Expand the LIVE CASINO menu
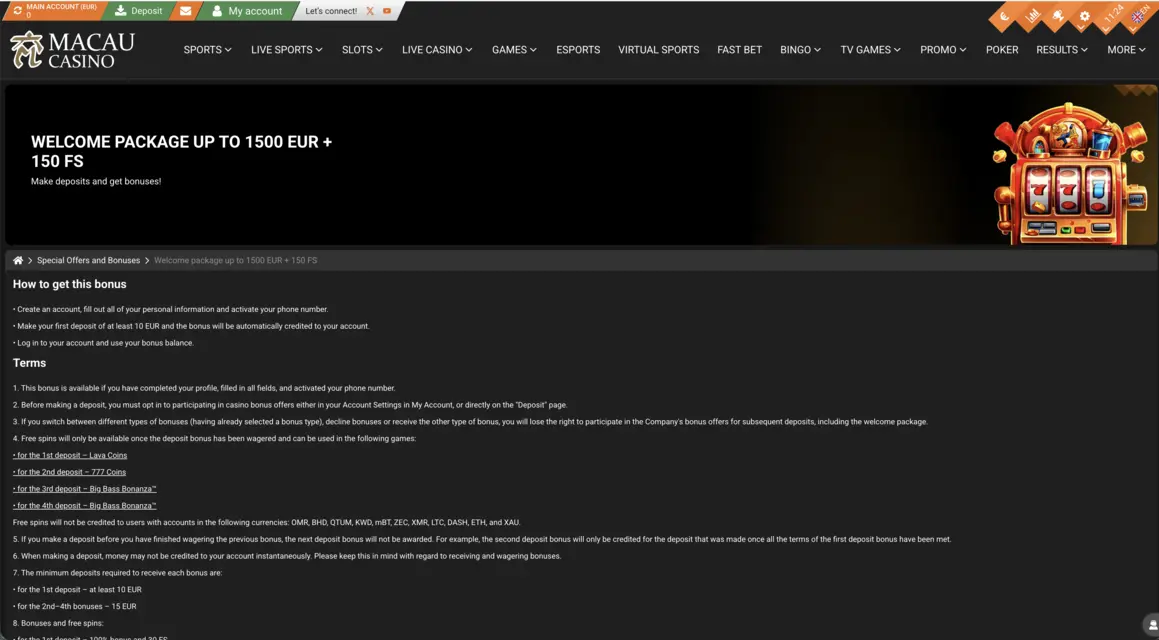The image size is (1159, 640). coord(437,50)
